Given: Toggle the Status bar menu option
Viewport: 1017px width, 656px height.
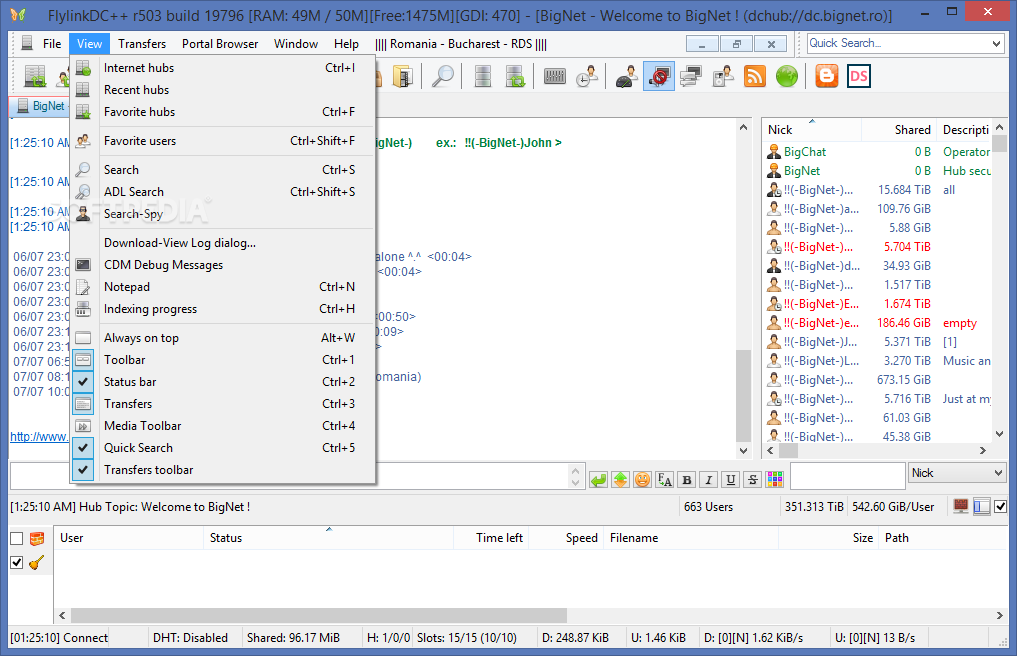Looking at the screenshot, I should click(x=223, y=382).
